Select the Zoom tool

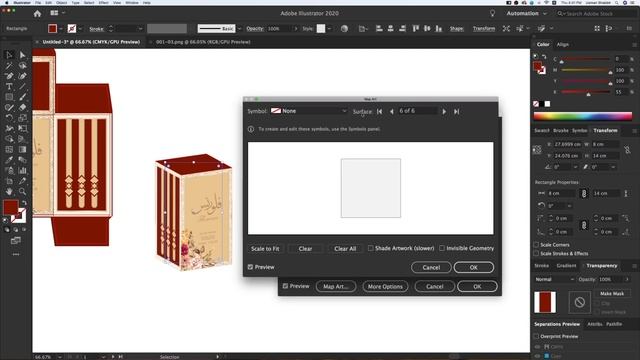pyautogui.click(x=22, y=191)
